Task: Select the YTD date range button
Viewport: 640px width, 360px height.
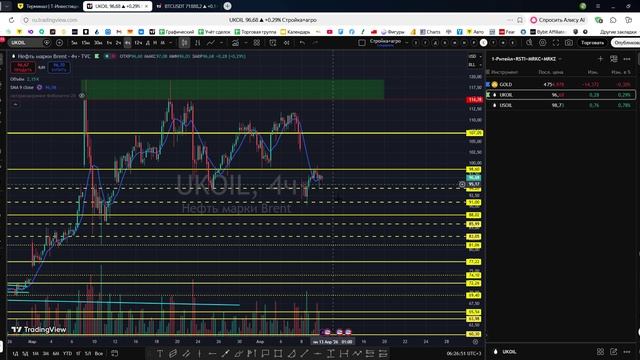Action: (67, 353)
